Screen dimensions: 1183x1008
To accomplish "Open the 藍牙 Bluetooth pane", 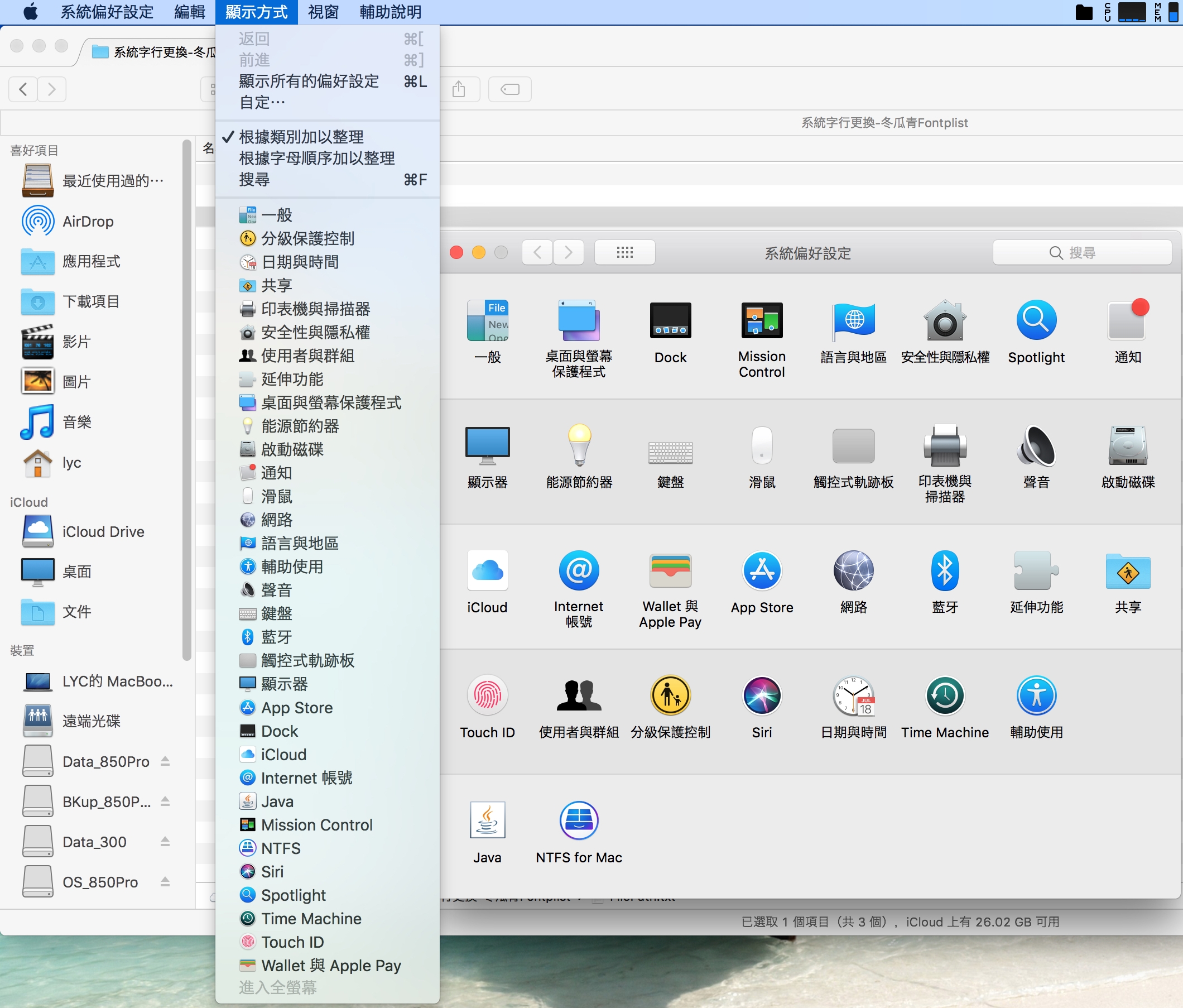I will pos(944,571).
